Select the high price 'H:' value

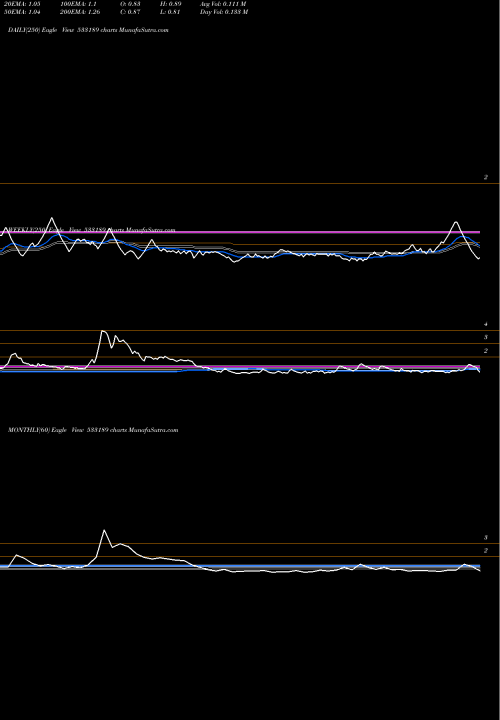tap(170, 4)
